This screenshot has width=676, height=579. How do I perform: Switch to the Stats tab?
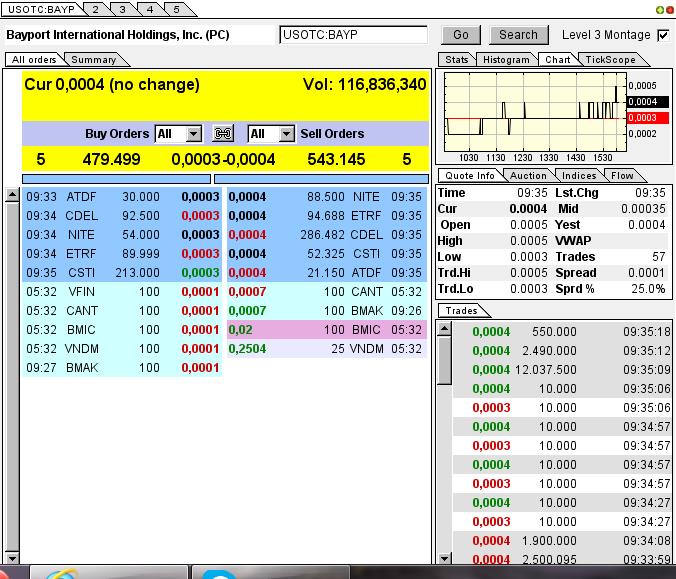pyautogui.click(x=457, y=59)
